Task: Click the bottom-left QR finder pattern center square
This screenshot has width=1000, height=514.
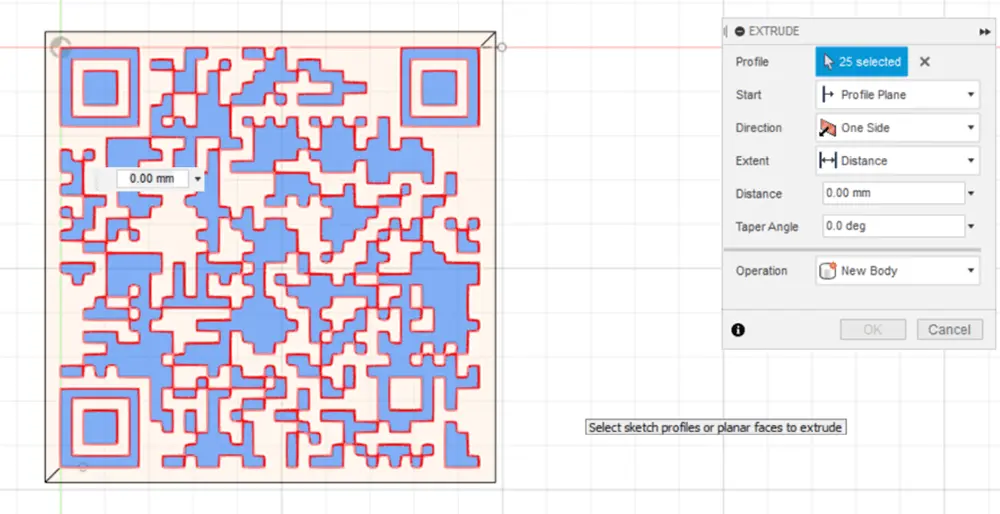Action: pyautogui.click(x=99, y=427)
